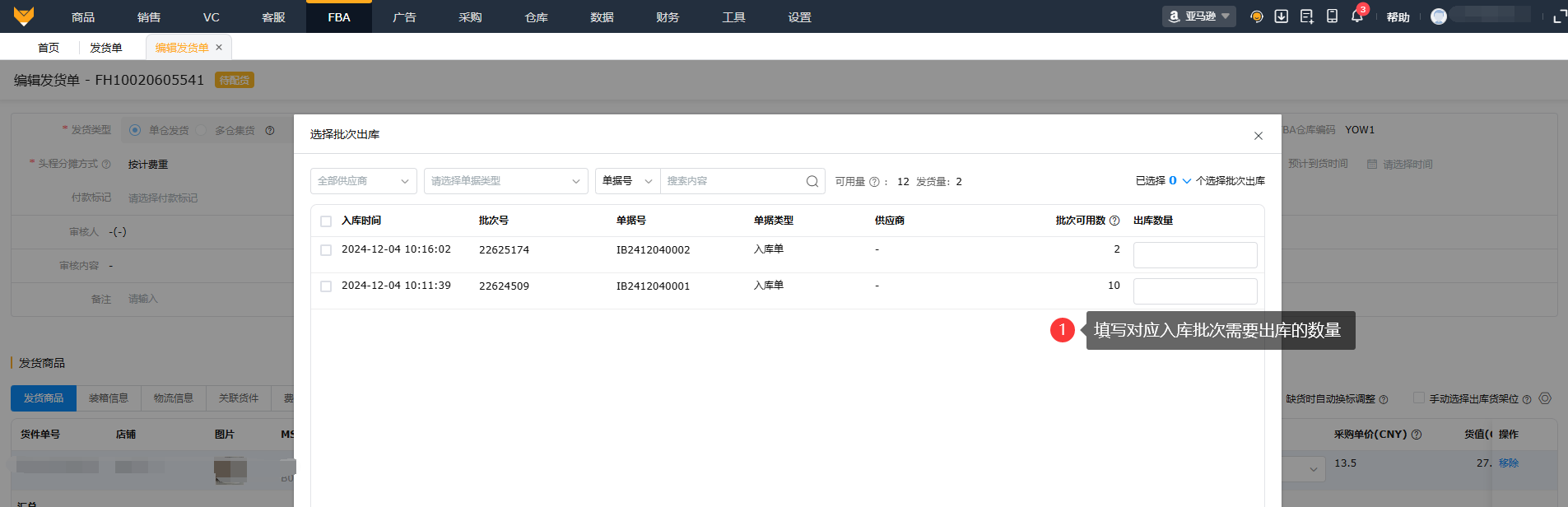Check the row for batch 22624509
Viewport: 1568px width, 507px height.
326,286
